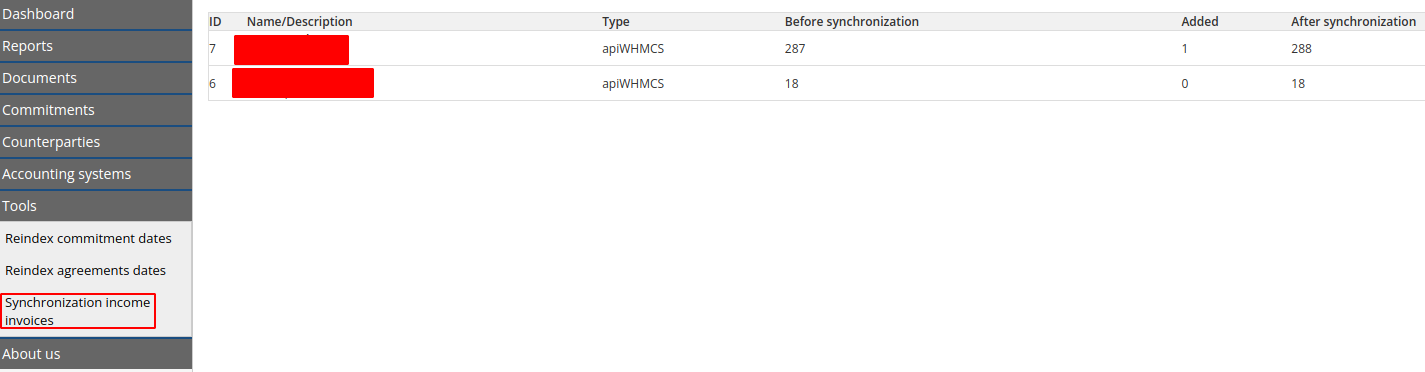This screenshot has height=372, width=1425.
Task: Click Reindex agreements dates link
Action: click(85, 271)
